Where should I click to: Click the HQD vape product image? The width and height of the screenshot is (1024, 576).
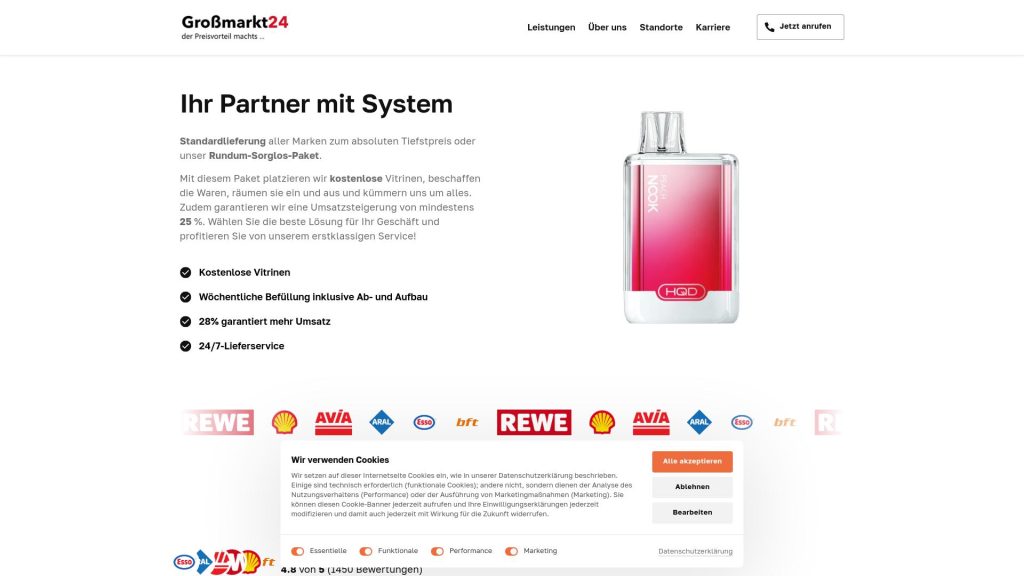681,217
